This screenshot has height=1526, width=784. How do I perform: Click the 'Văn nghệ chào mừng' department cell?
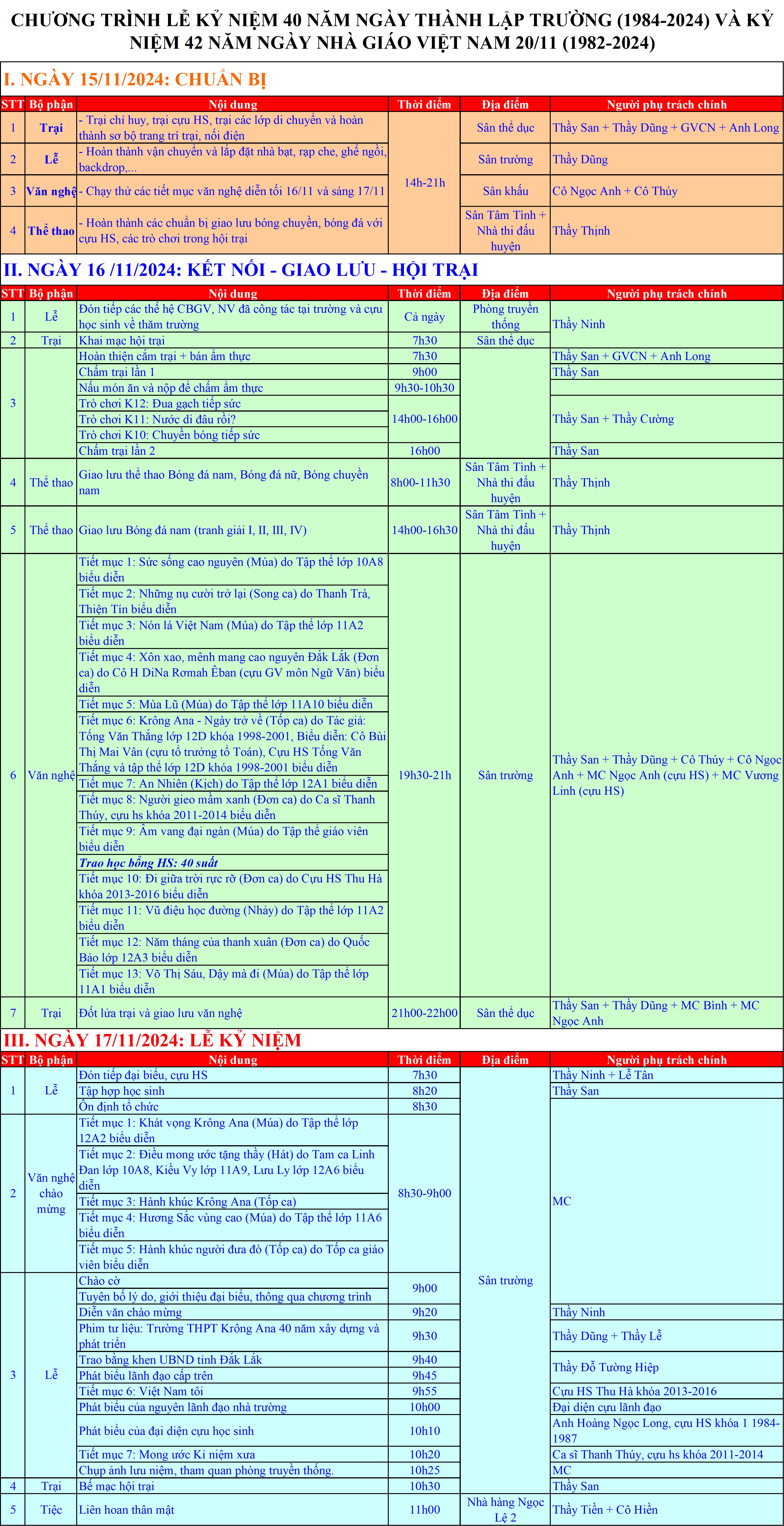(x=51, y=1193)
